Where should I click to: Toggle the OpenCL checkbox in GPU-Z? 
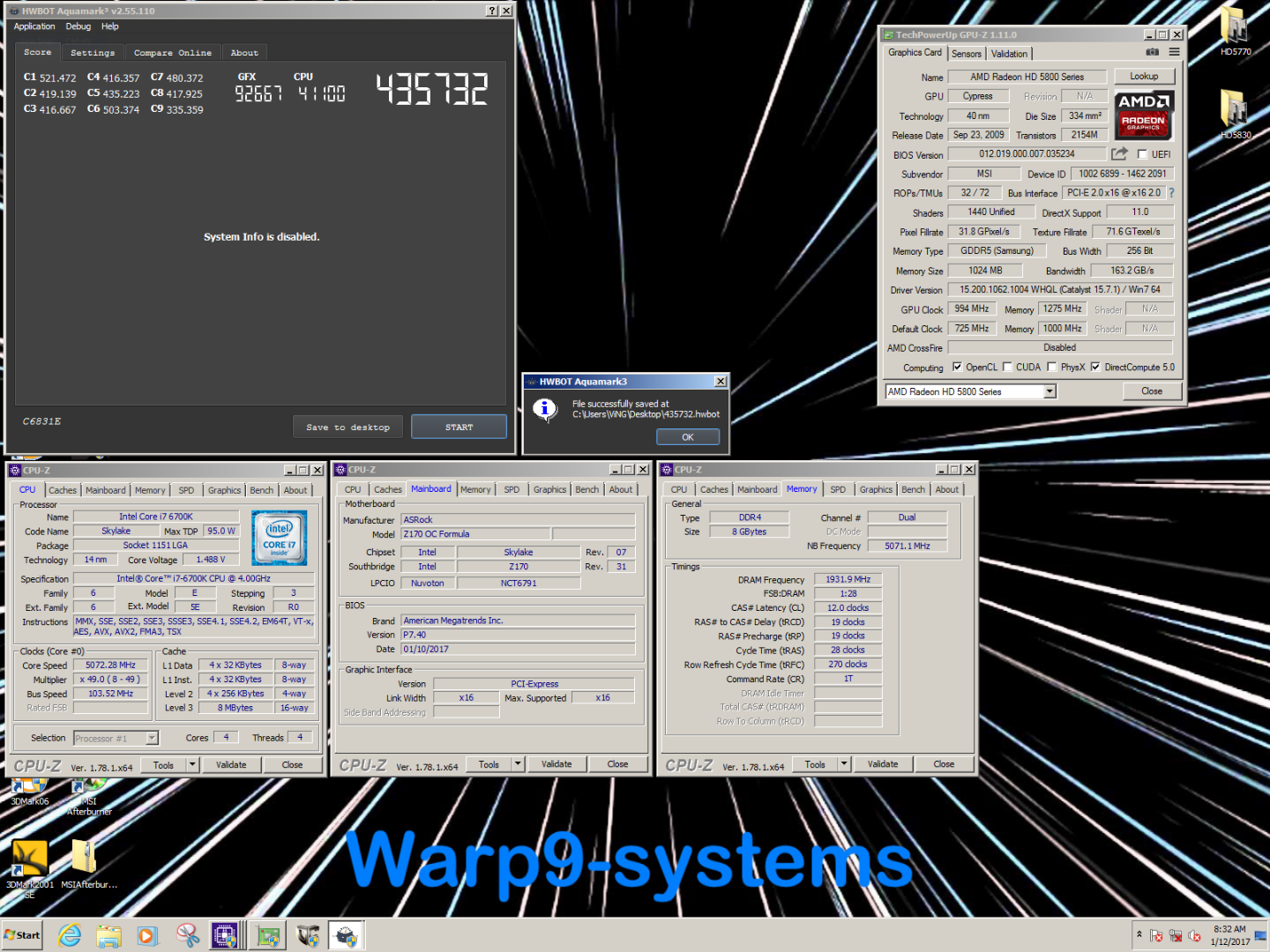point(957,367)
